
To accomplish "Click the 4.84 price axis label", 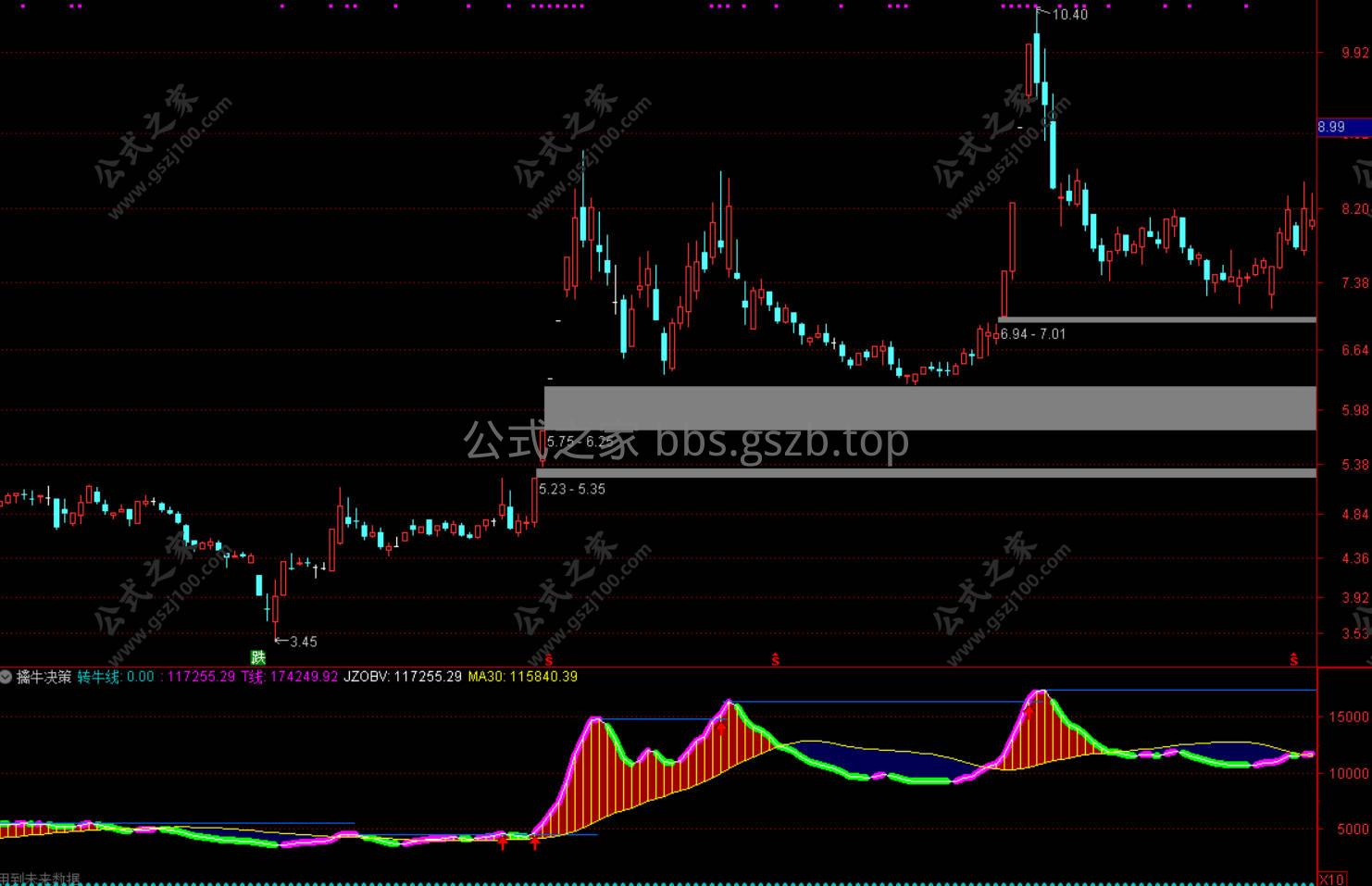I will 1355,515.
